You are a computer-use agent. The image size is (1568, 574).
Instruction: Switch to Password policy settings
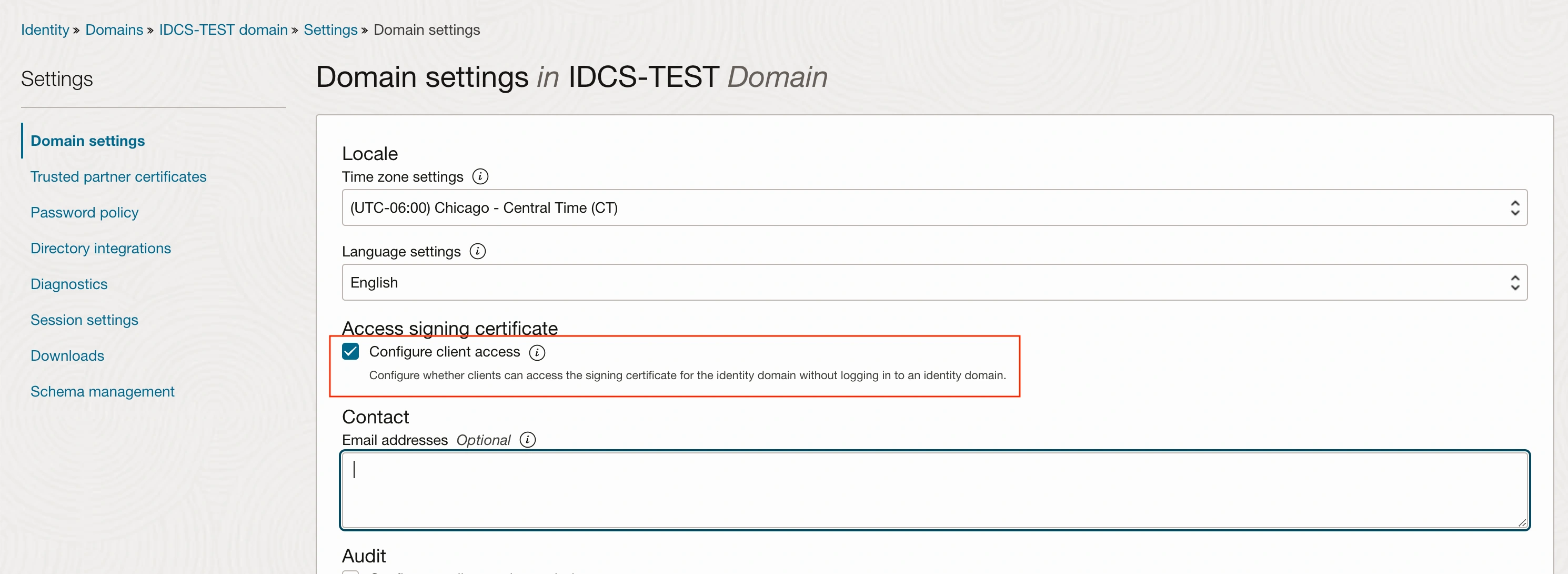(x=84, y=212)
